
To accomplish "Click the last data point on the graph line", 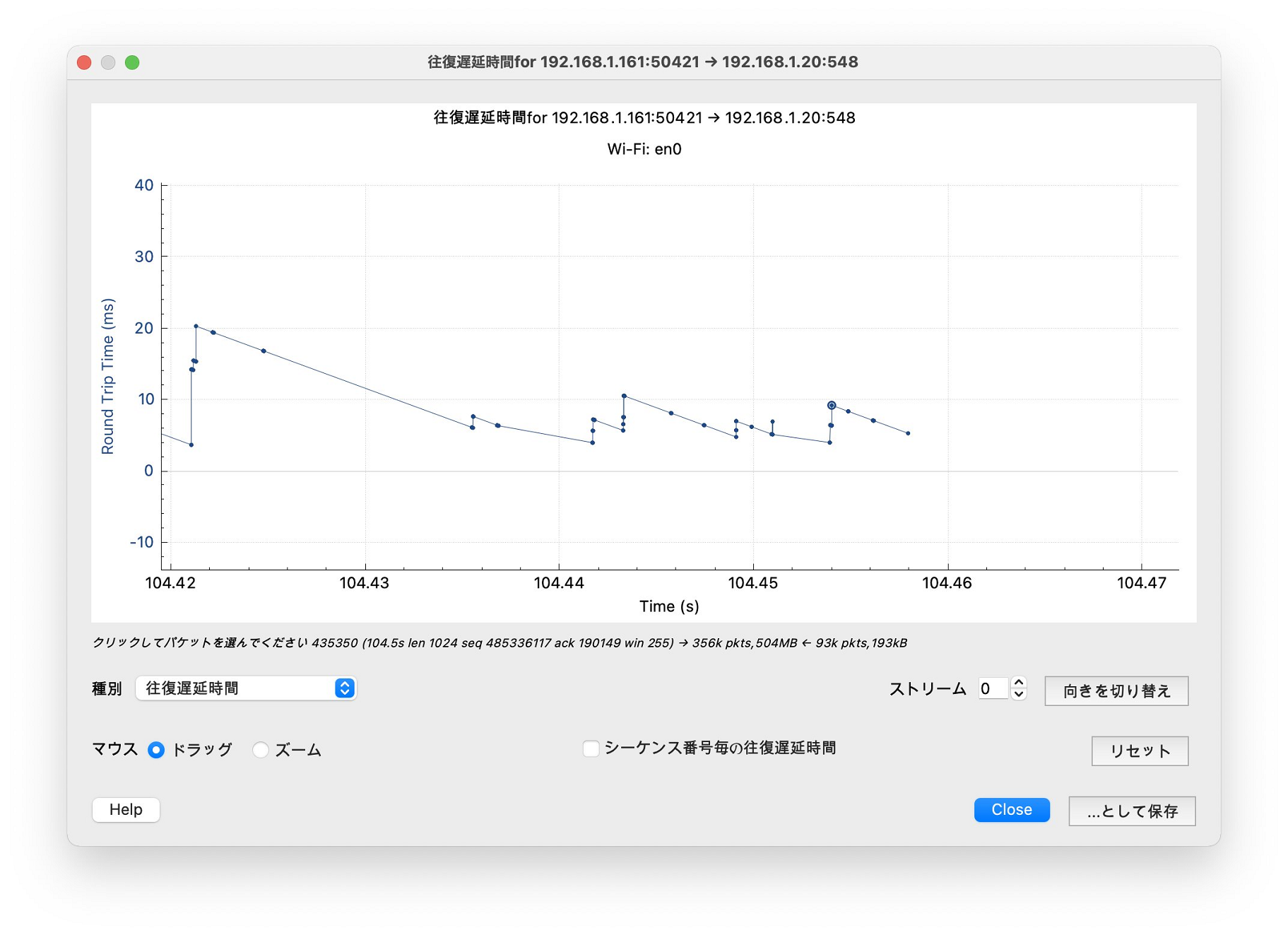I will [x=908, y=433].
